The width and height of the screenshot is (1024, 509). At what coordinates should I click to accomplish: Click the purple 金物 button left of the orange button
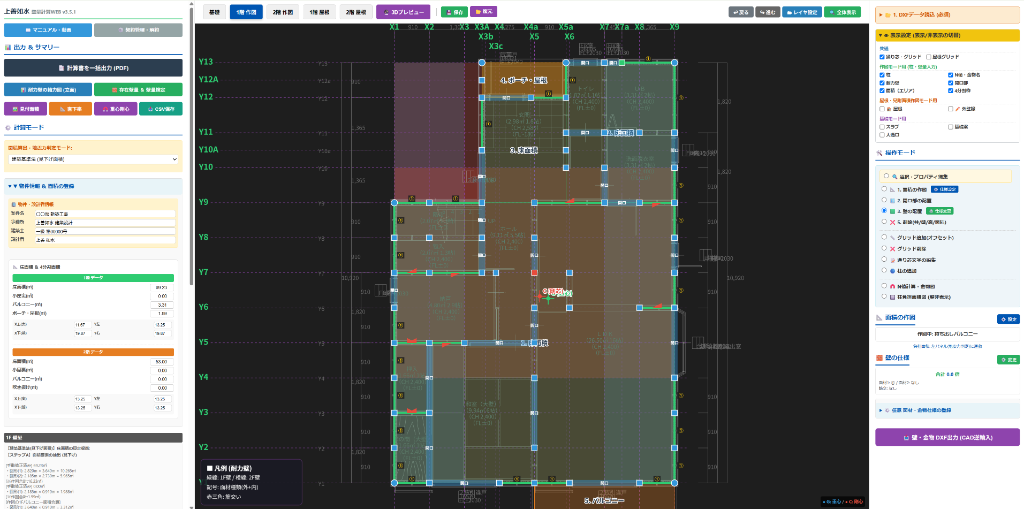click(x=25, y=109)
